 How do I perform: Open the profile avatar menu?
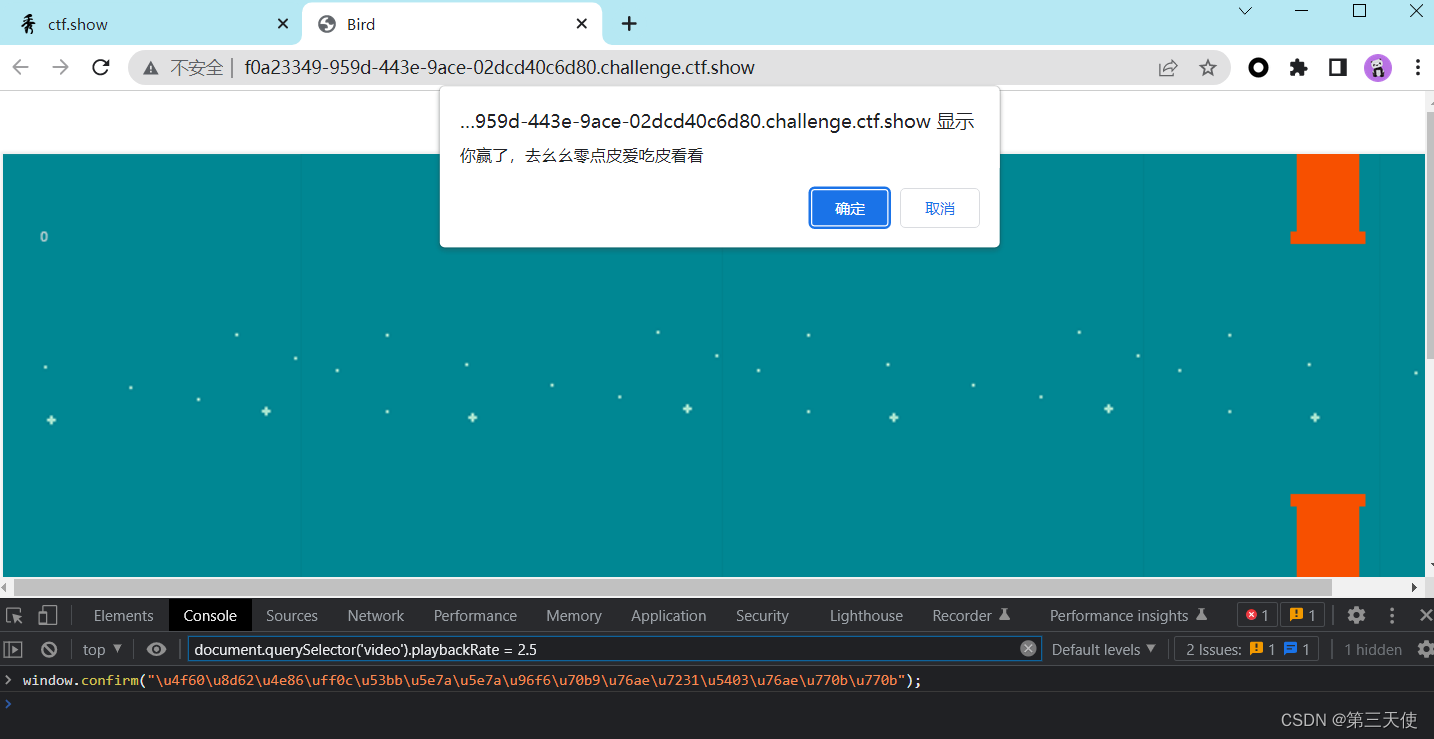pos(1378,68)
